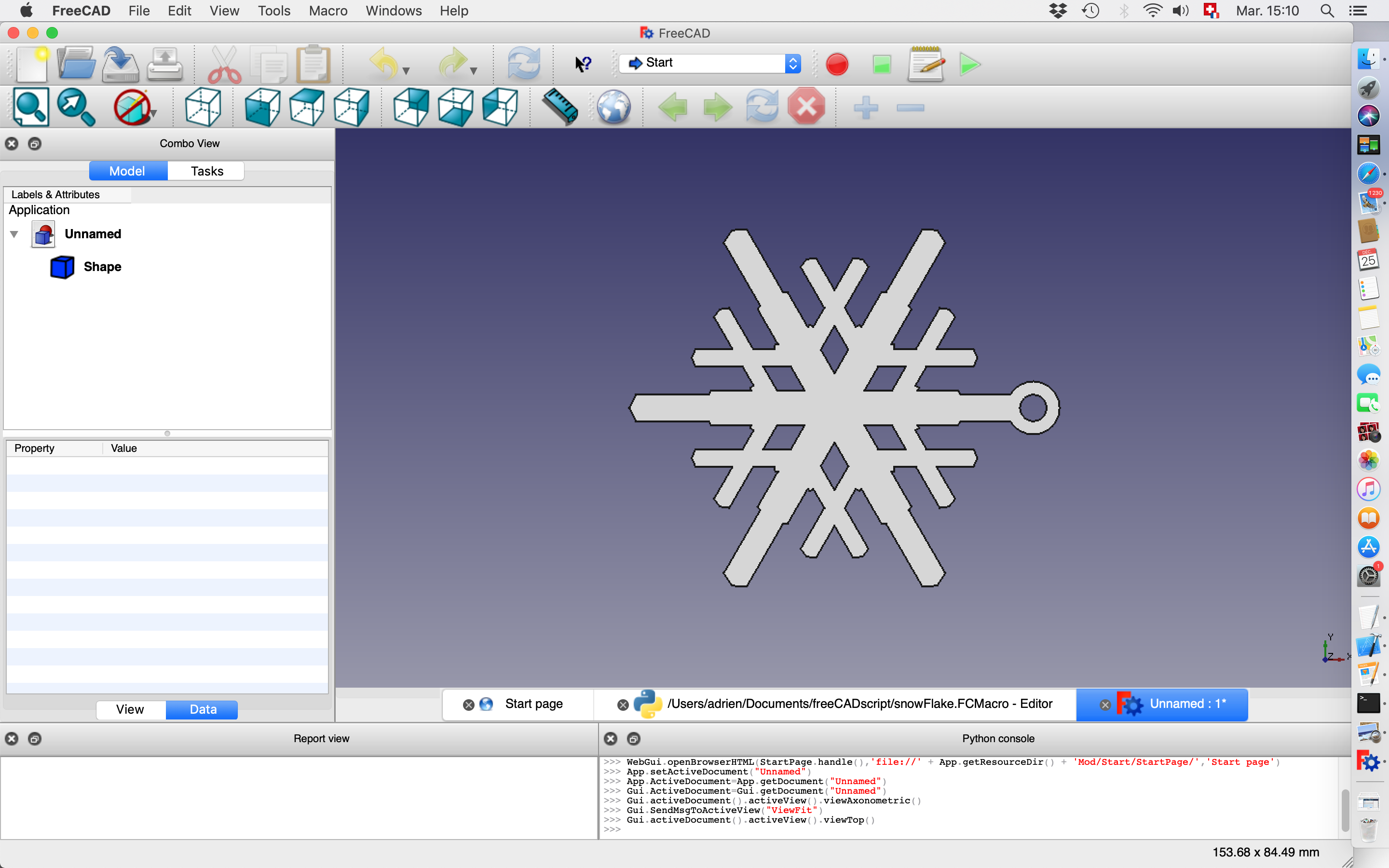
Task: Click the red macro record button
Action: pyautogui.click(x=836, y=64)
